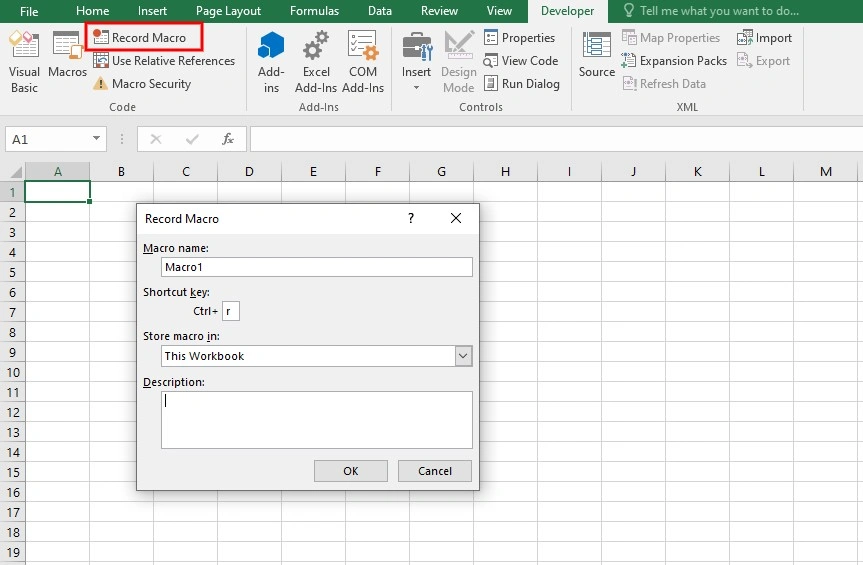
Task: Click the formula bar input area
Action: tap(556, 139)
